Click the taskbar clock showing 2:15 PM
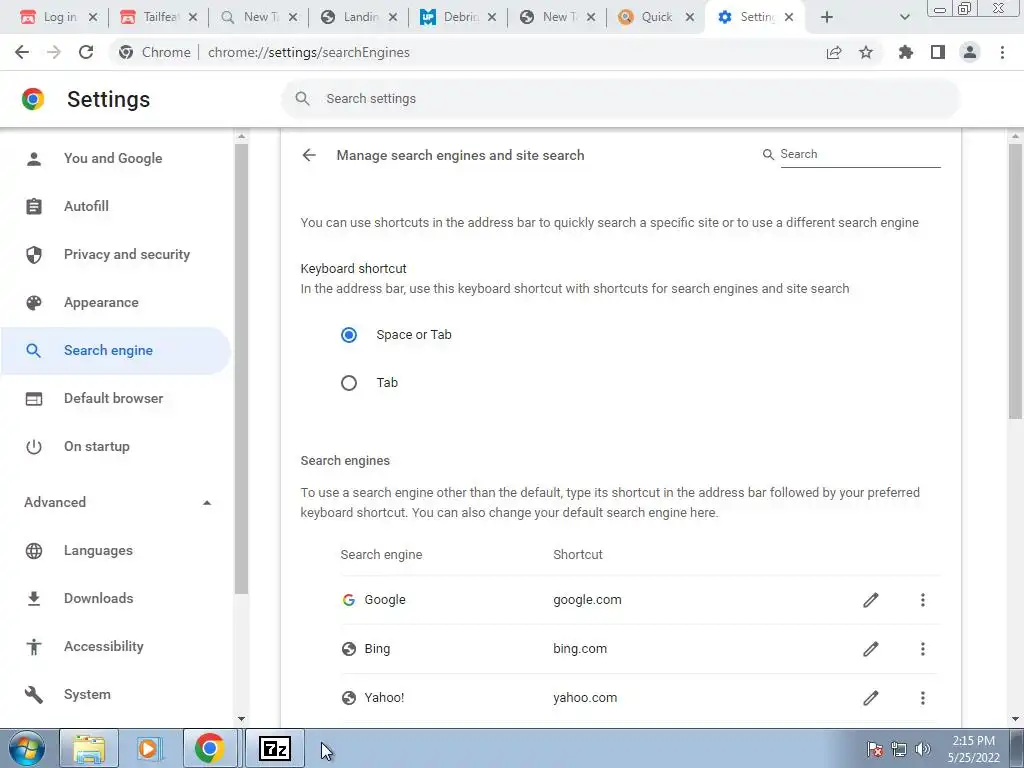 coord(974,749)
